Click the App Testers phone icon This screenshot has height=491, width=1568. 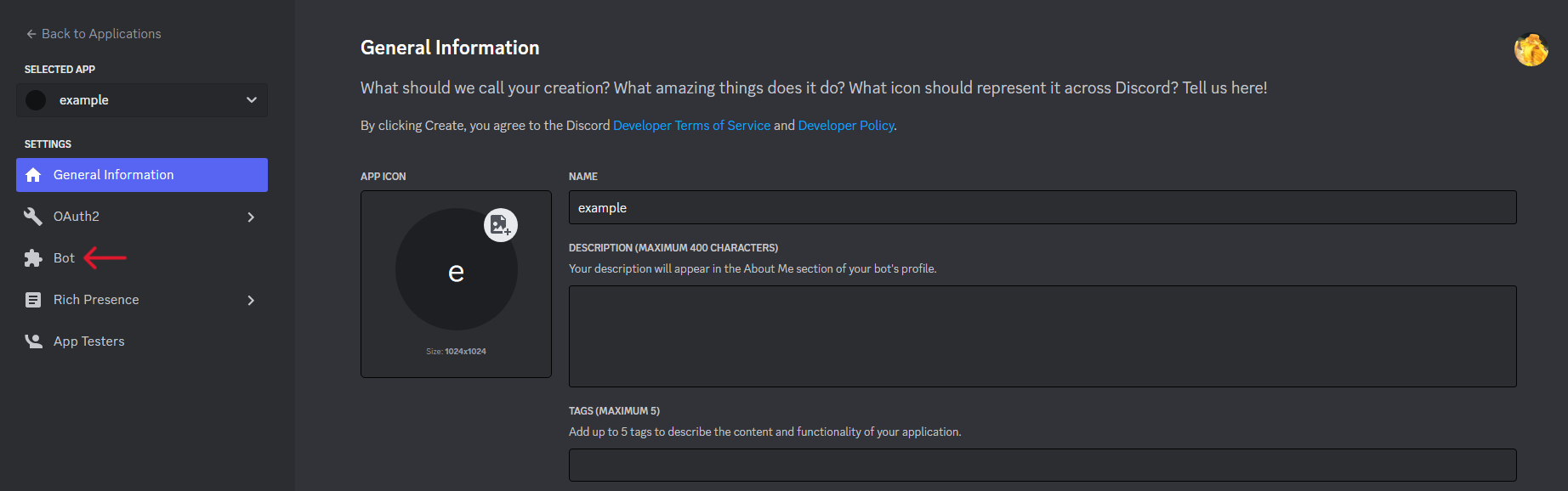point(33,341)
